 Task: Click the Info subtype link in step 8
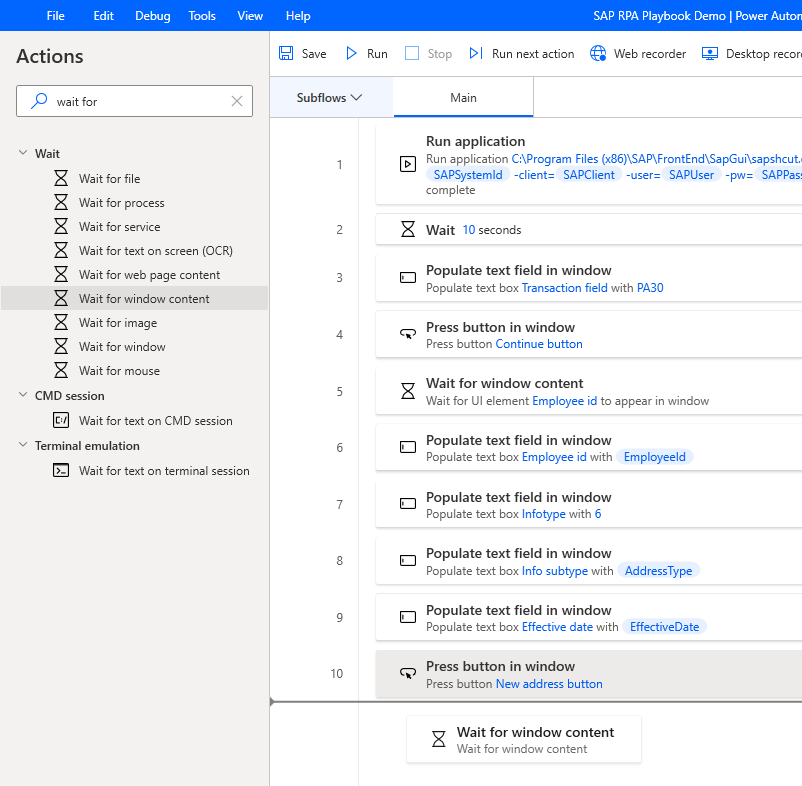pos(555,571)
